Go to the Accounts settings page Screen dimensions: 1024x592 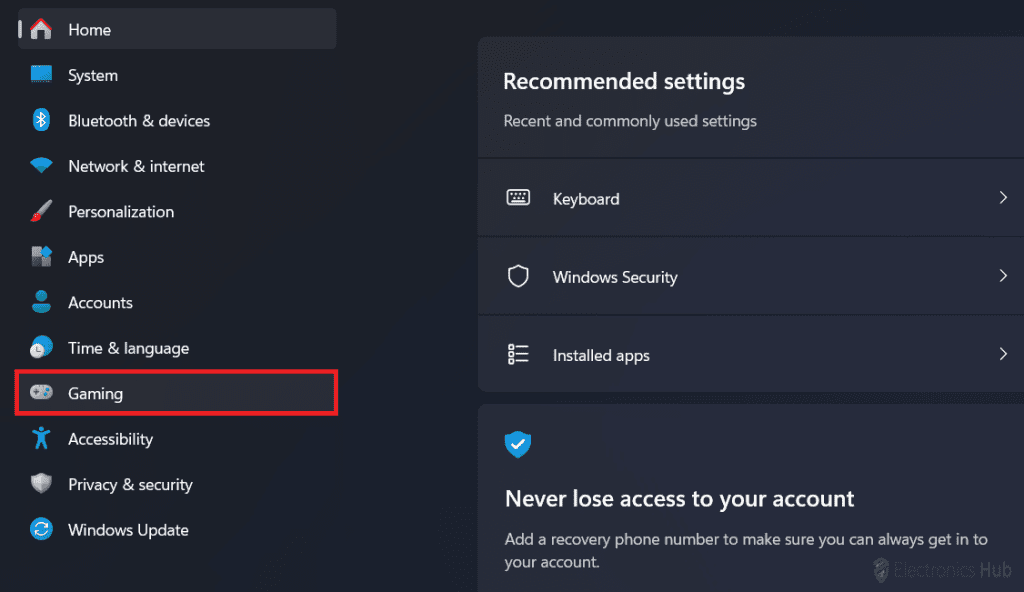click(100, 303)
